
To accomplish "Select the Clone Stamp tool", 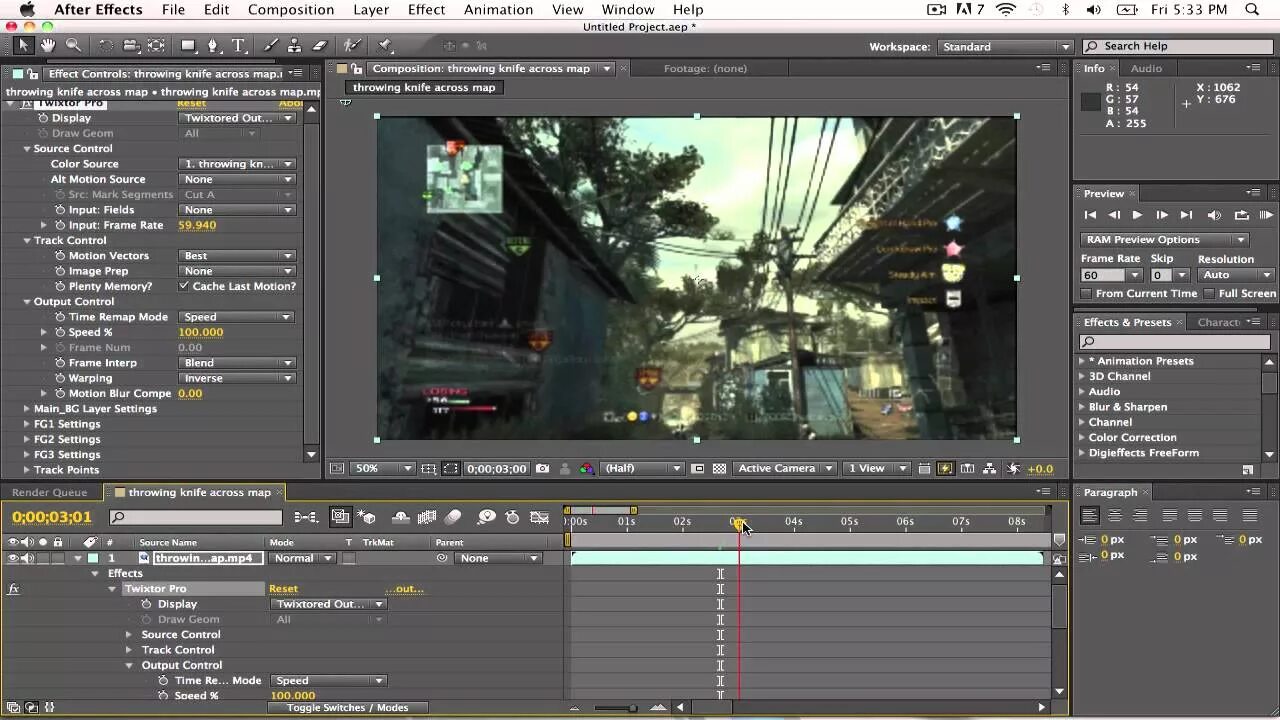I will (x=295, y=46).
